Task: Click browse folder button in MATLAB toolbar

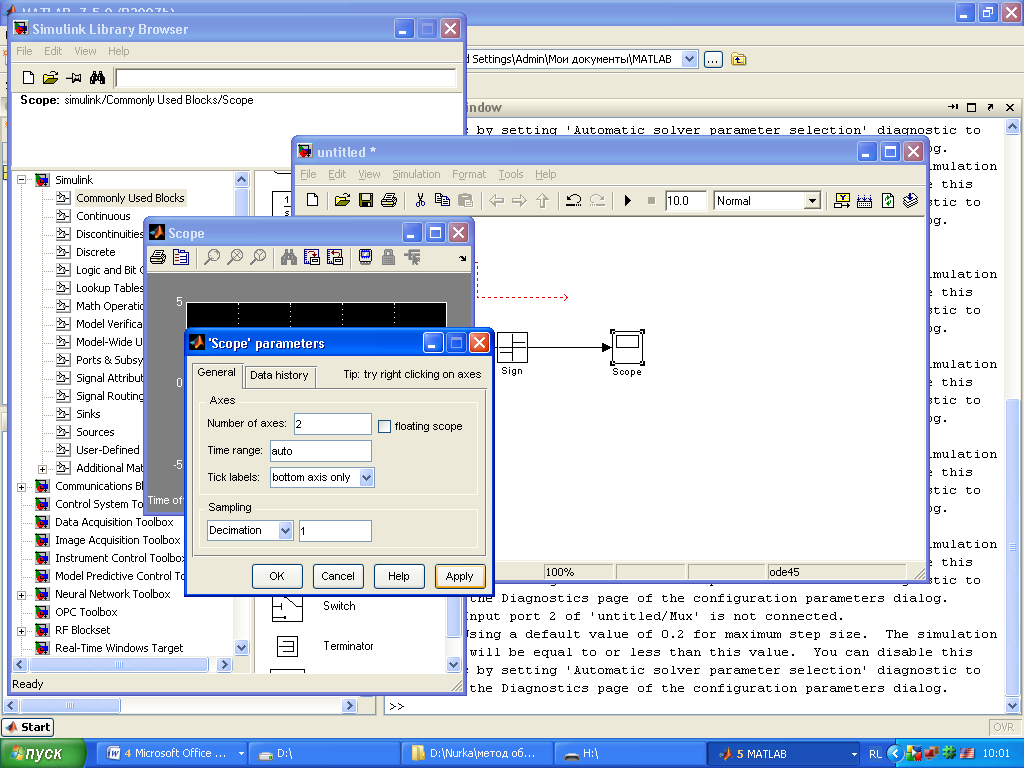Action: click(x=713, y=59)
